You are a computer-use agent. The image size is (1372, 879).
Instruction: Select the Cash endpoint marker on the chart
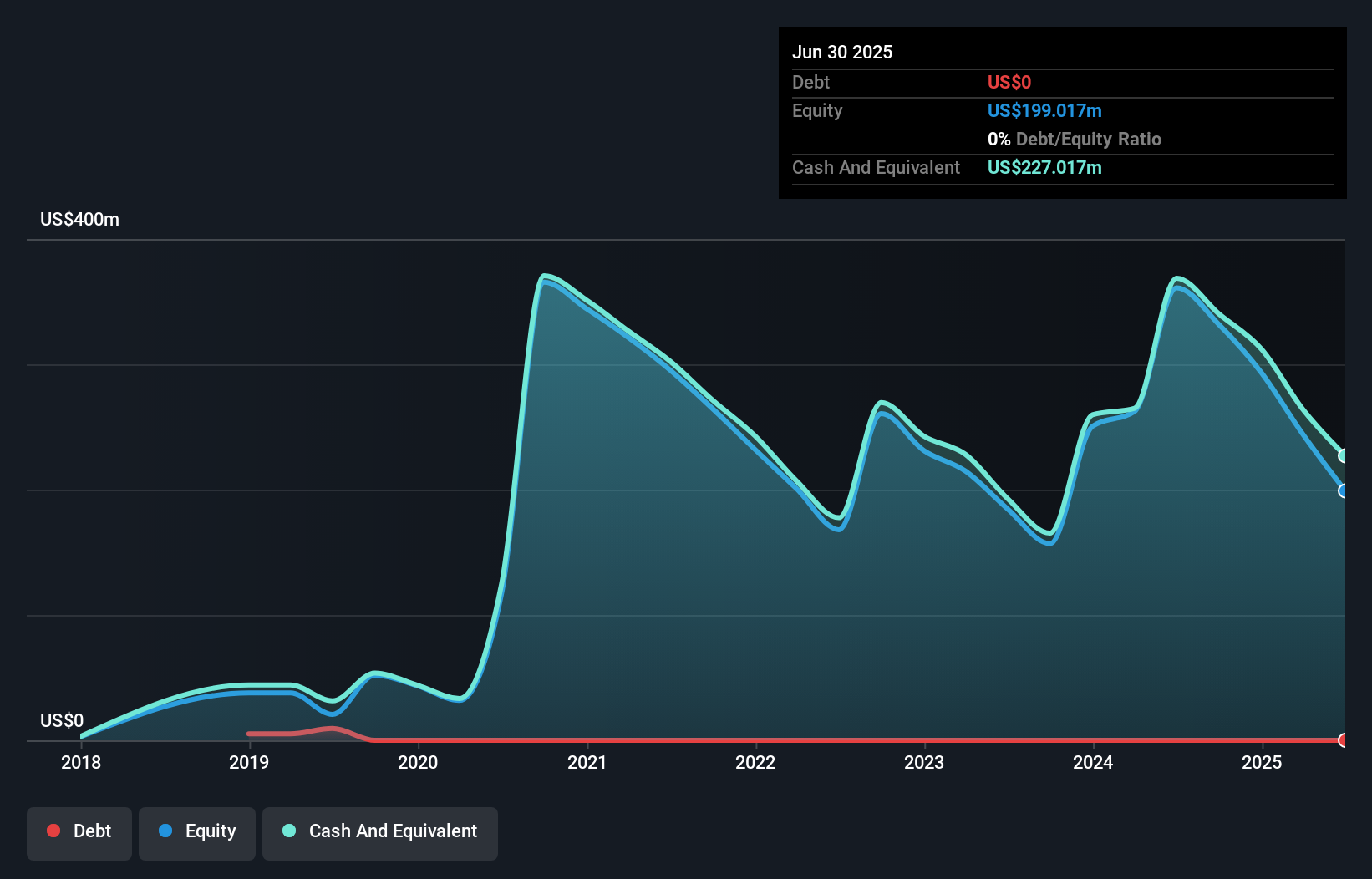1344,455
